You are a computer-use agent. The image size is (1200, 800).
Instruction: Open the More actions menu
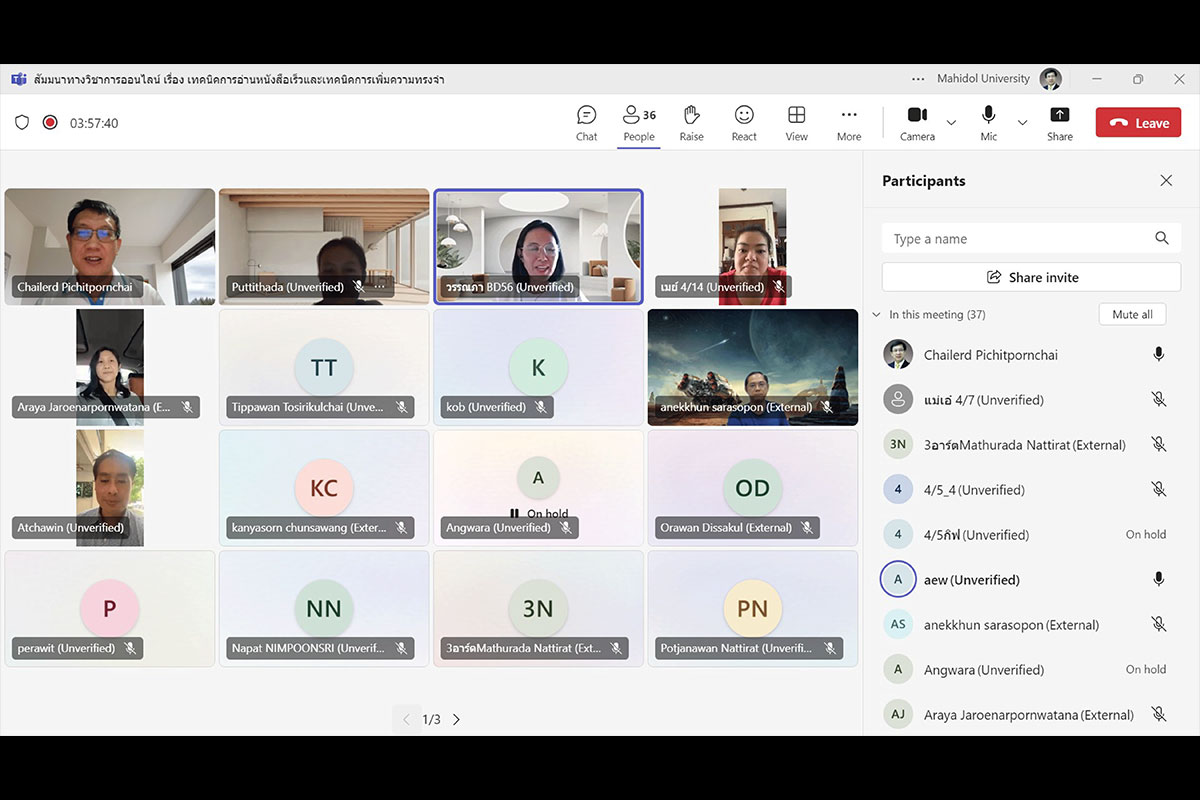[x=849, y=123]
